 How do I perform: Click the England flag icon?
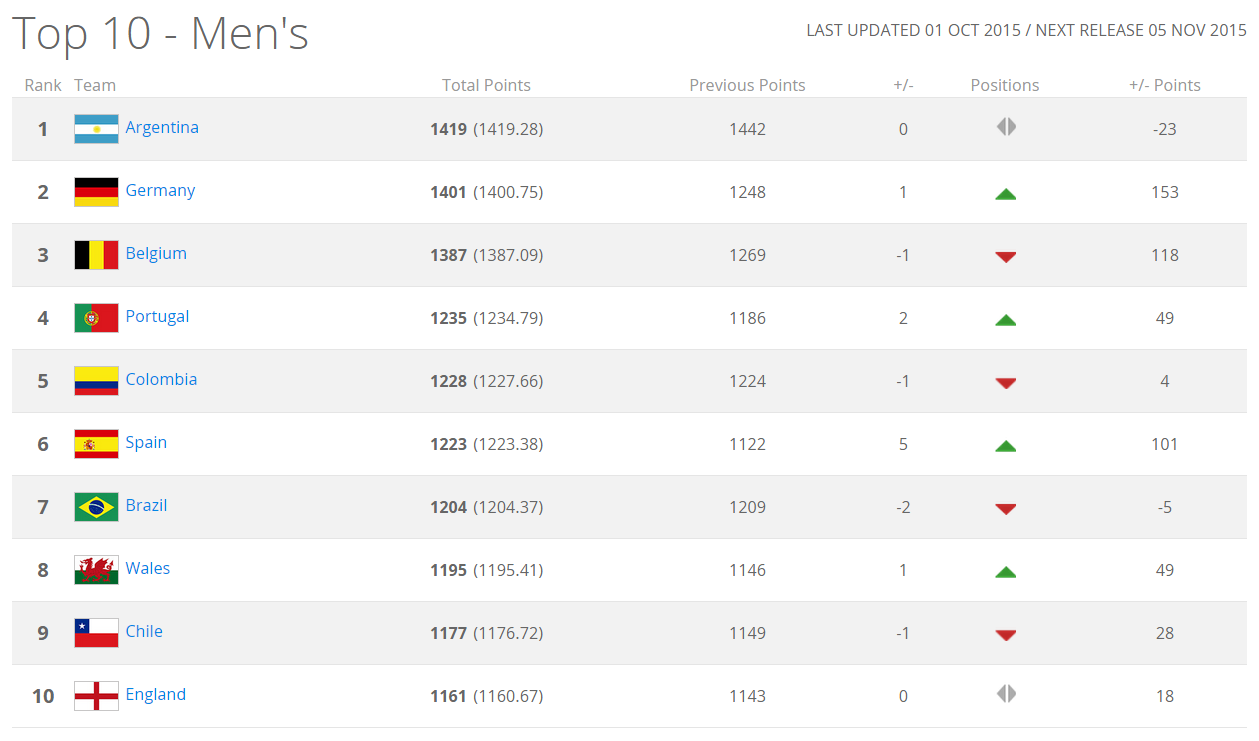click(x=96, y=696)
